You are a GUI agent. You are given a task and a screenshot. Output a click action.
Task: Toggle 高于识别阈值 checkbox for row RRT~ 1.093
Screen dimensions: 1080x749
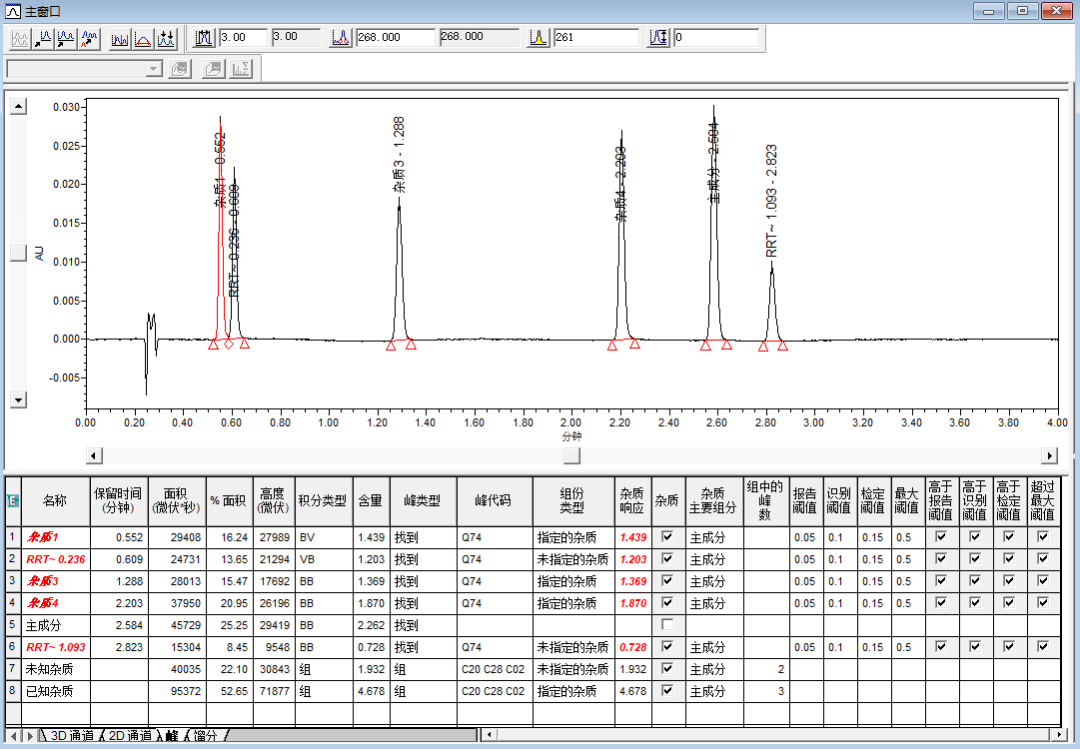coord(975,646)
